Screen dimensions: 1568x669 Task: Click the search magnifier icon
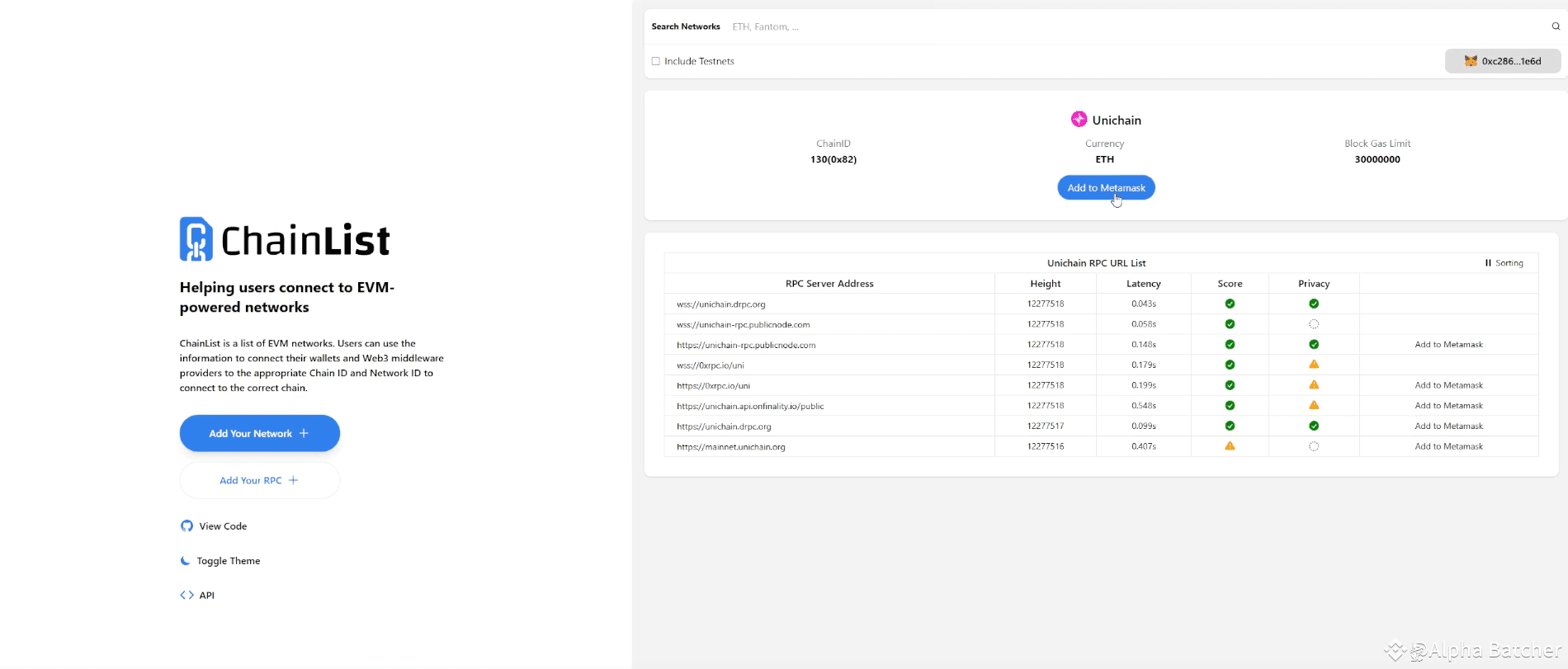point(1556,26)
